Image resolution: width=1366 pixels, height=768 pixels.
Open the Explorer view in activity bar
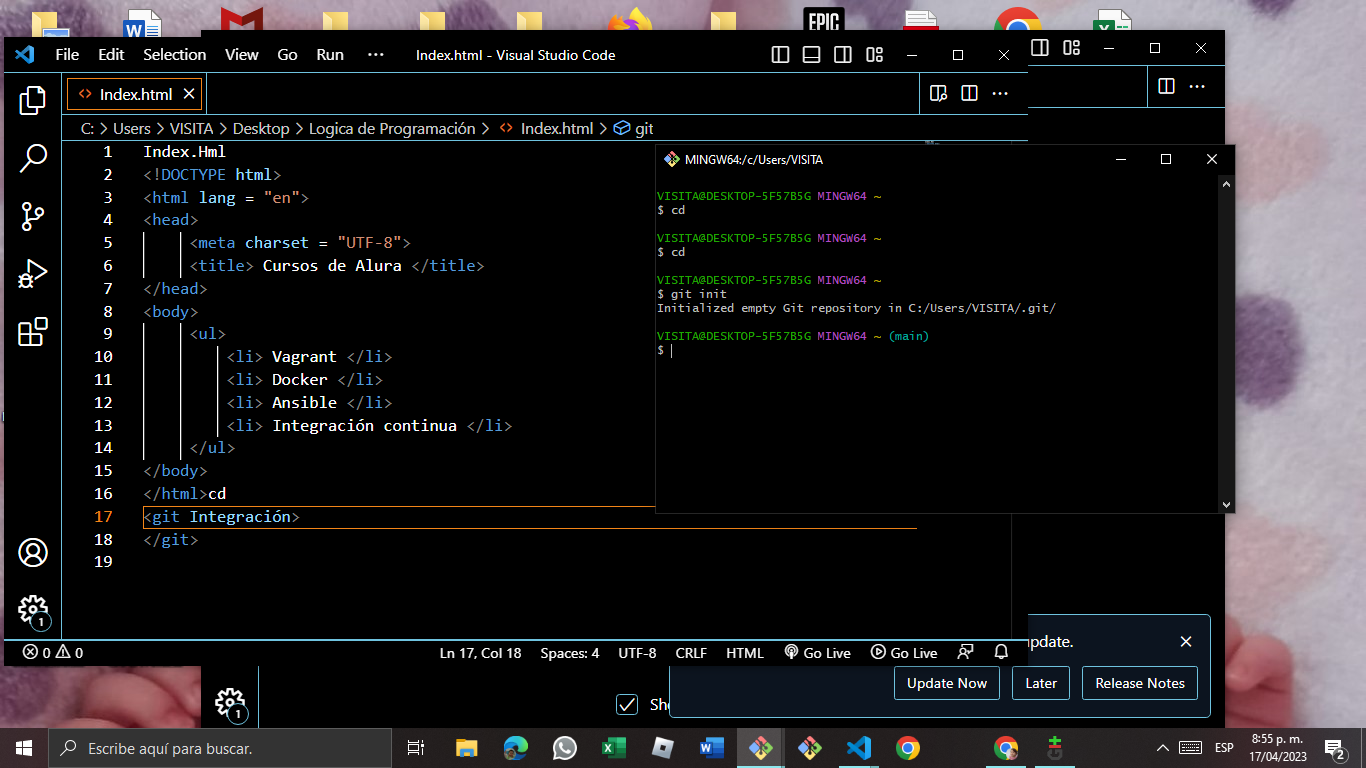[x=33, y=99]
